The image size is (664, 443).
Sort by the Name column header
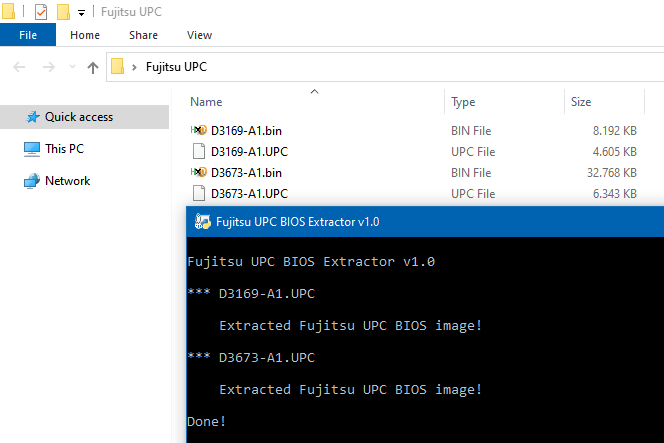(x=206, y=102)
